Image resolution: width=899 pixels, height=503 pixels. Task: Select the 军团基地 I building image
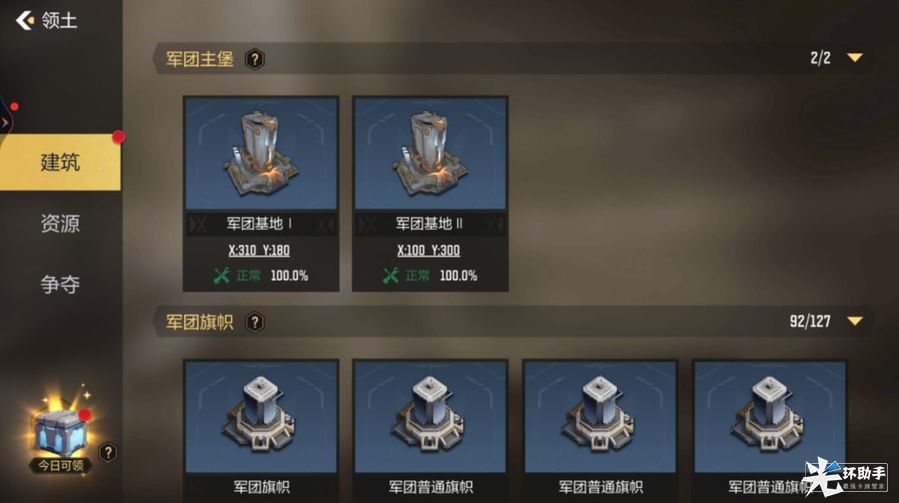(261, 153)
